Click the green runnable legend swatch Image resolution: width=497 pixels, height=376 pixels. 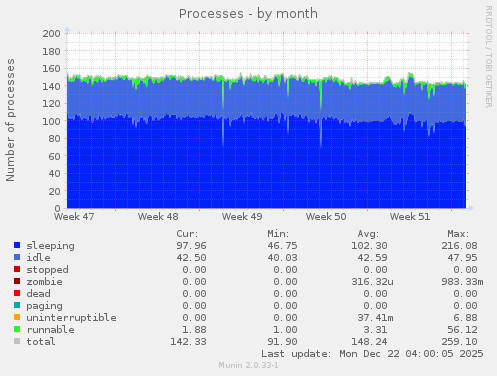tap(17, 329)
